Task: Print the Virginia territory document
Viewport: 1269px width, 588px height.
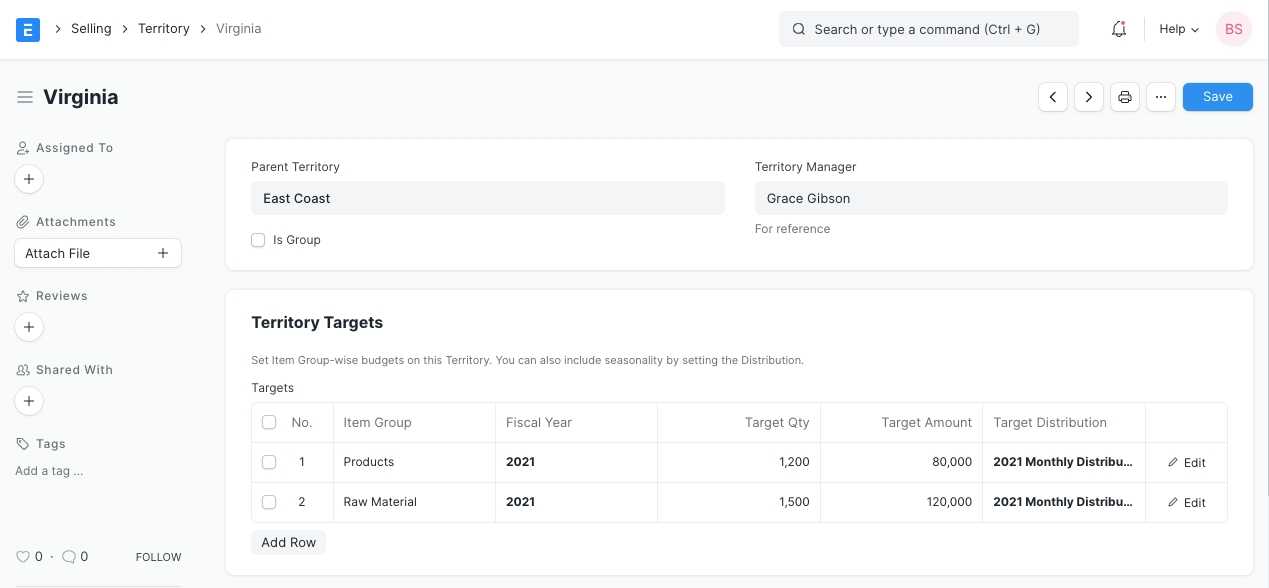Action: point(1125,97)
